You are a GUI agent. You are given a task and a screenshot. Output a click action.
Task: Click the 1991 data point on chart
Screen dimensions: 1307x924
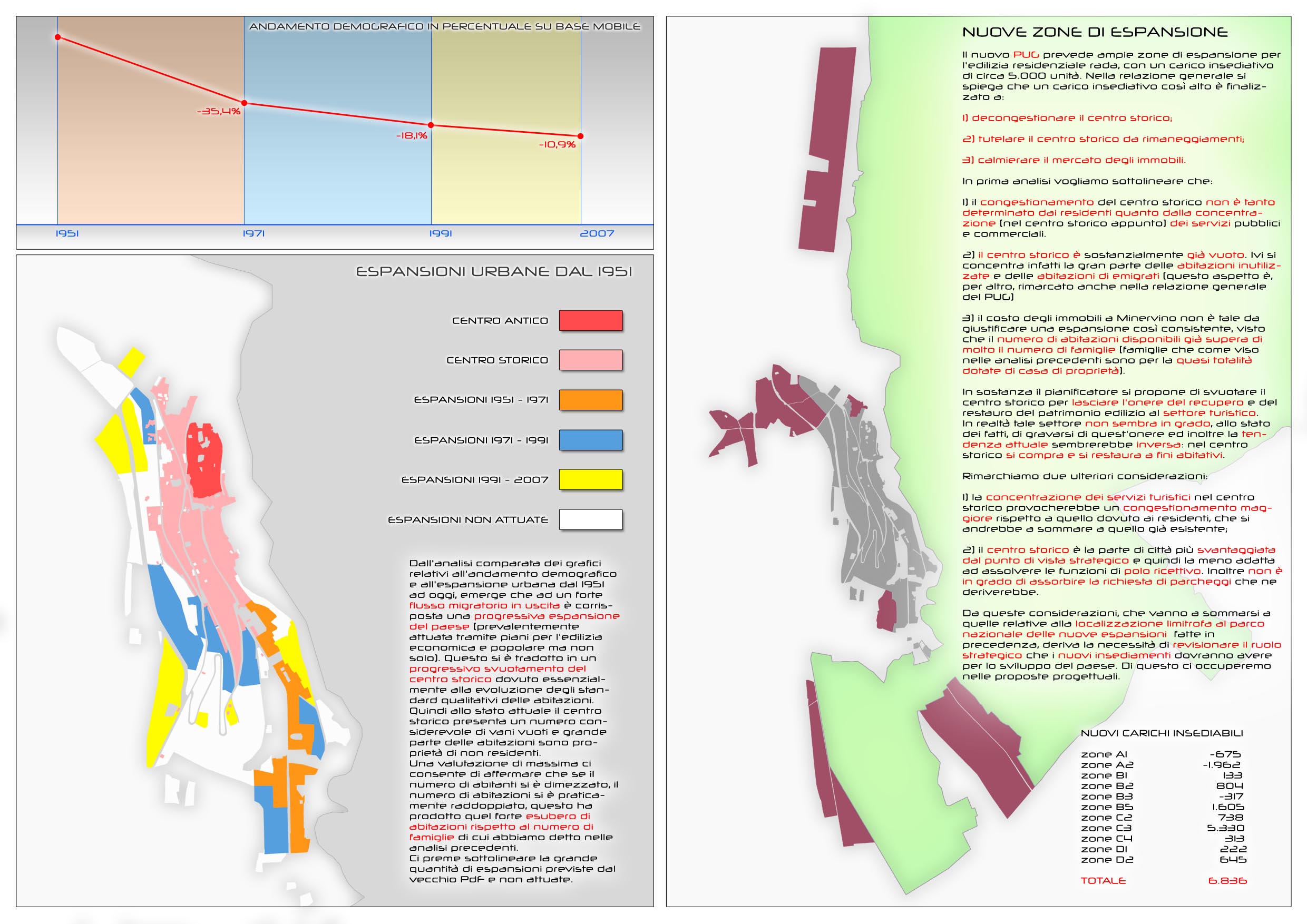431,125
